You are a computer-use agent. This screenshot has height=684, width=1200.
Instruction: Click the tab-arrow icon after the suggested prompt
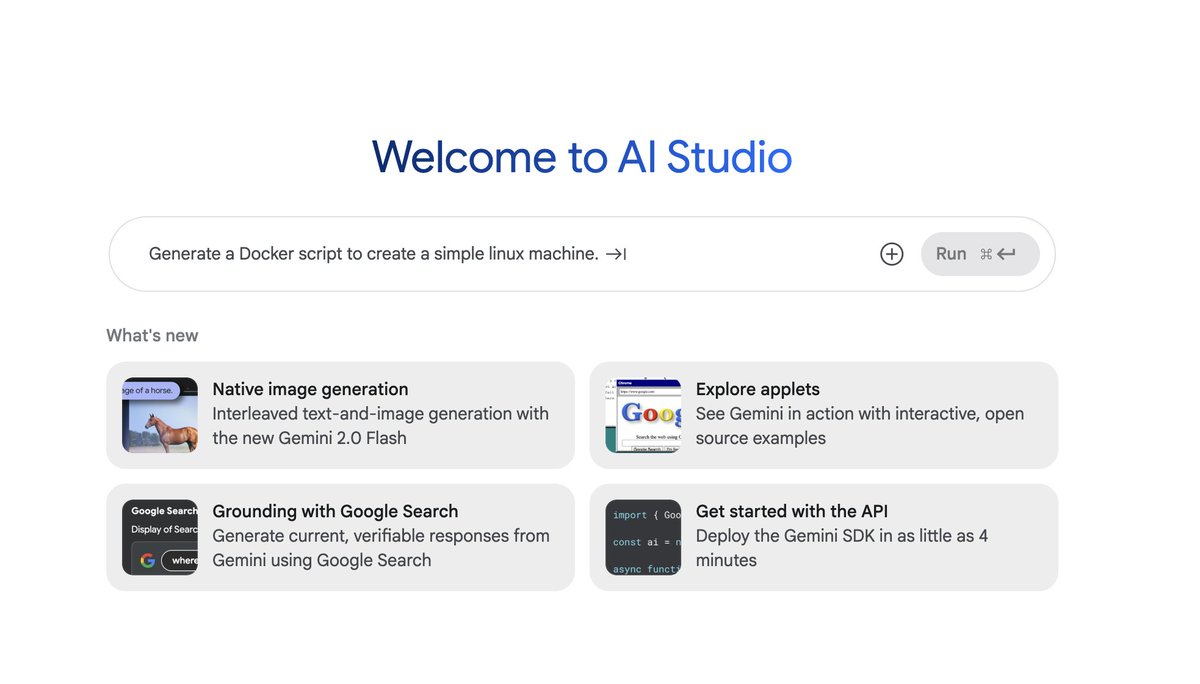tap(616, 254)
